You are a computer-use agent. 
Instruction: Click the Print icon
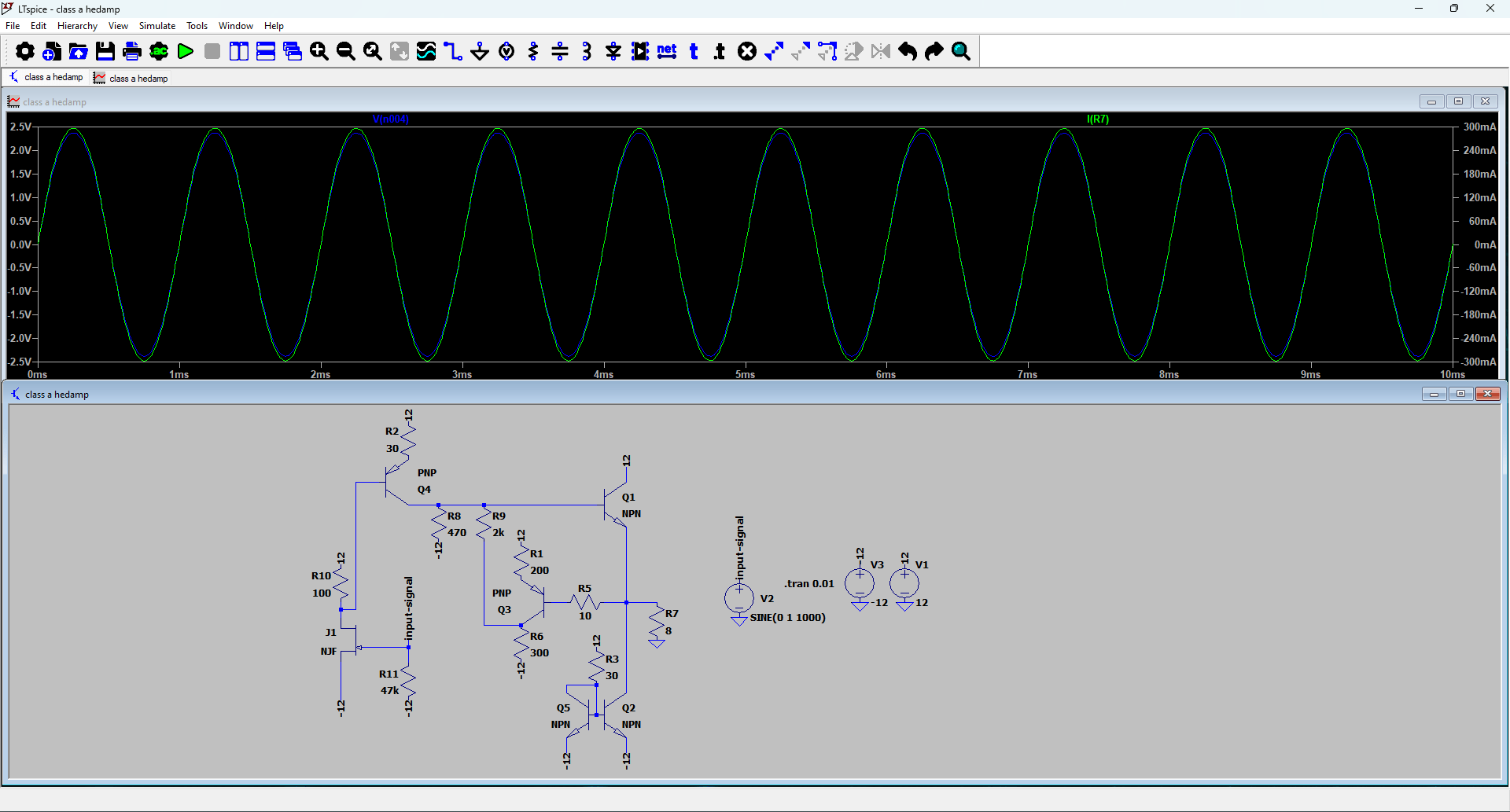click(x=132, y=52)
